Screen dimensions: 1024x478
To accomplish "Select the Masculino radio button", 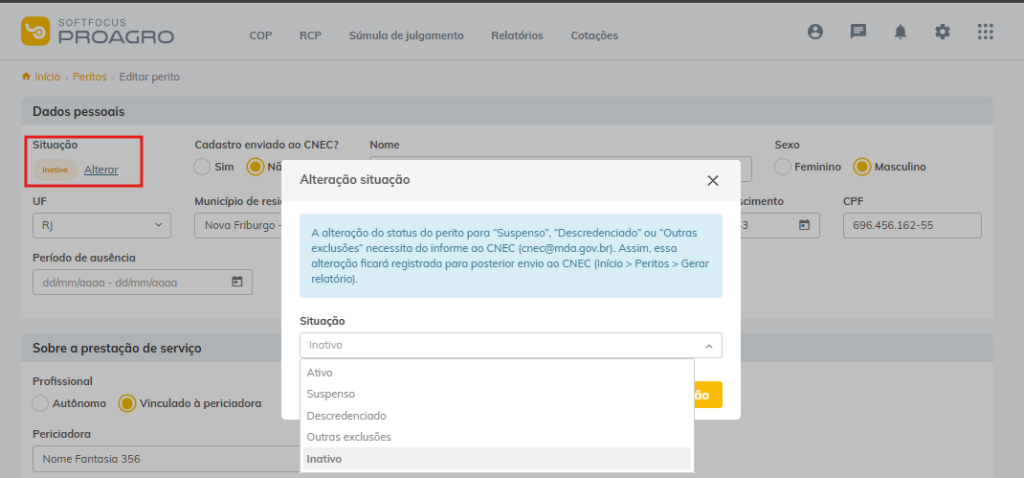I will click(x=862, y=167).
